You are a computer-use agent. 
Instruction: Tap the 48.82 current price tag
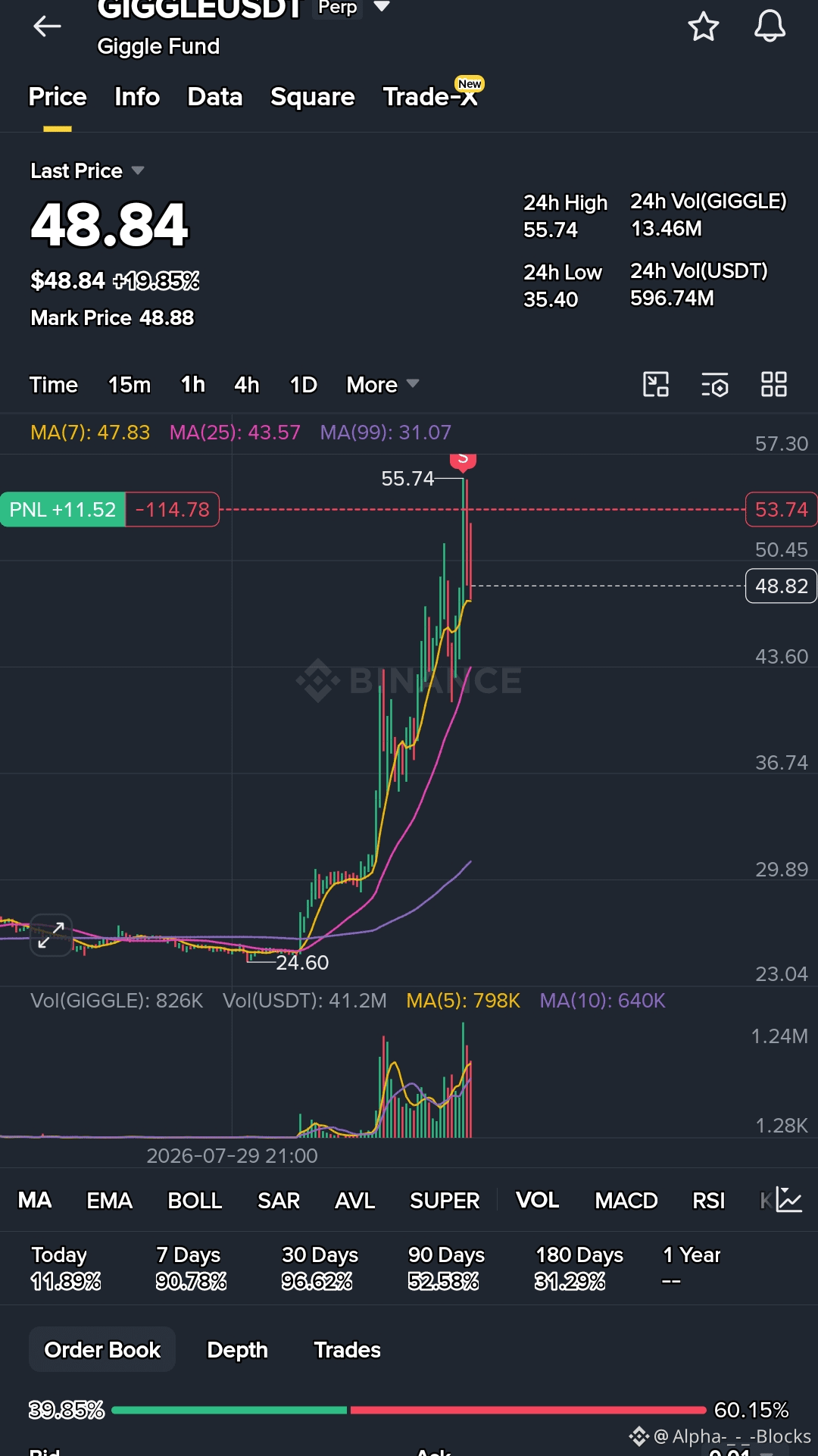pos(781,586)
